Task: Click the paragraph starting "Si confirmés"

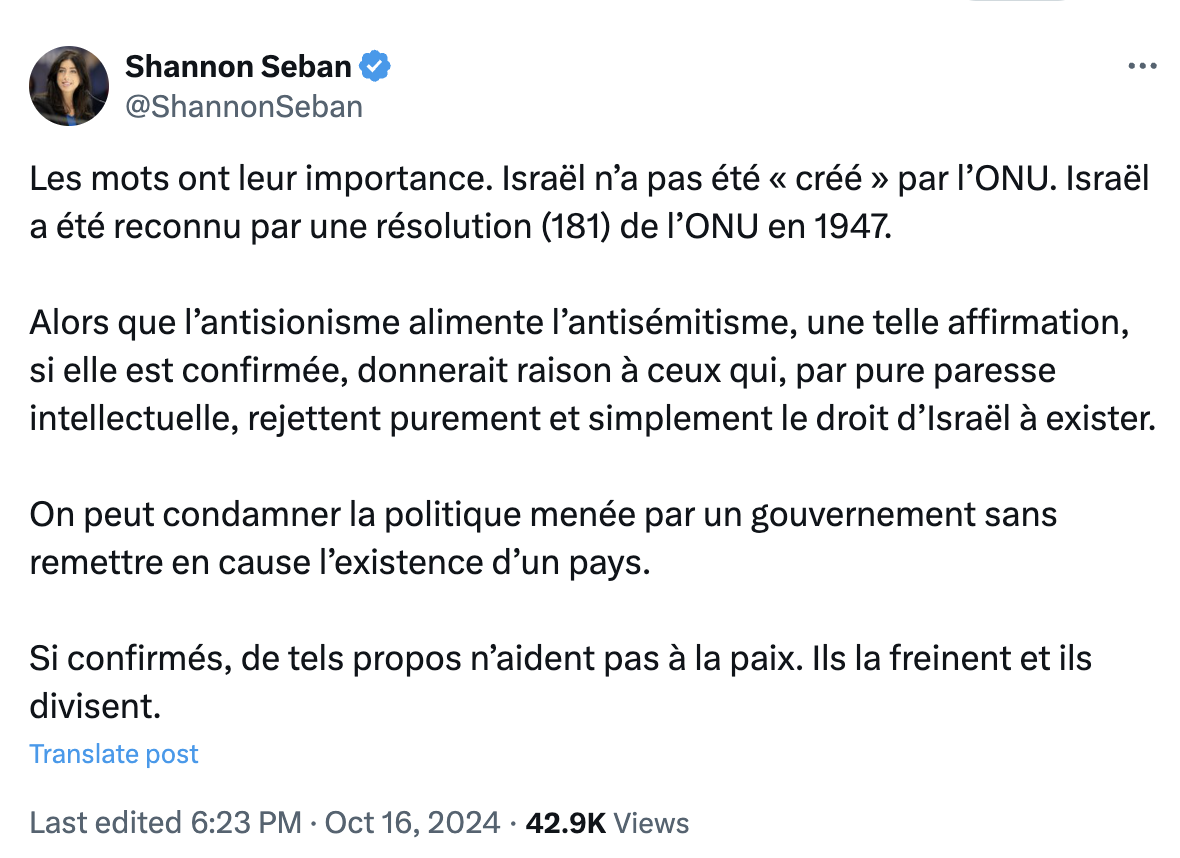Action: coord(561,682)
